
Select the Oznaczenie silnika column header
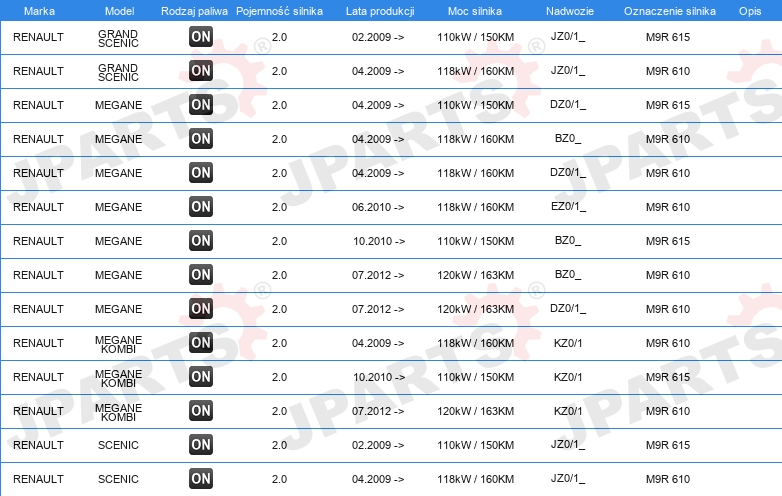point(670,11)
